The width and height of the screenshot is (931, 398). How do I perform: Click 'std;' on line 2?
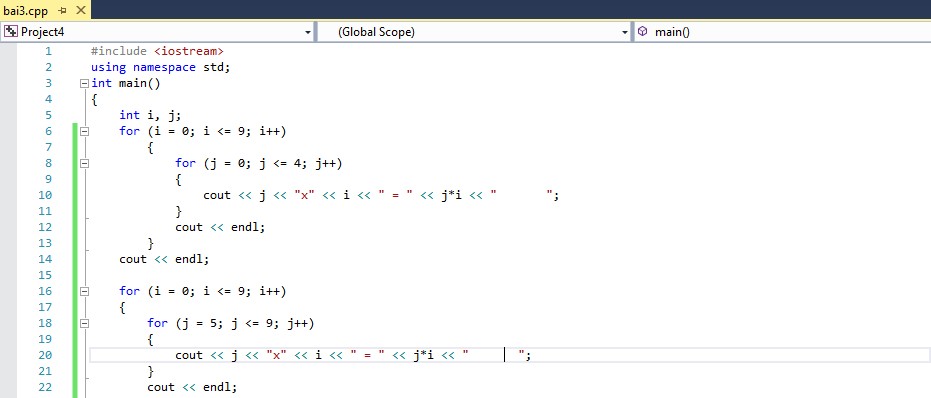pyautogui.click(x=217, y=67)
